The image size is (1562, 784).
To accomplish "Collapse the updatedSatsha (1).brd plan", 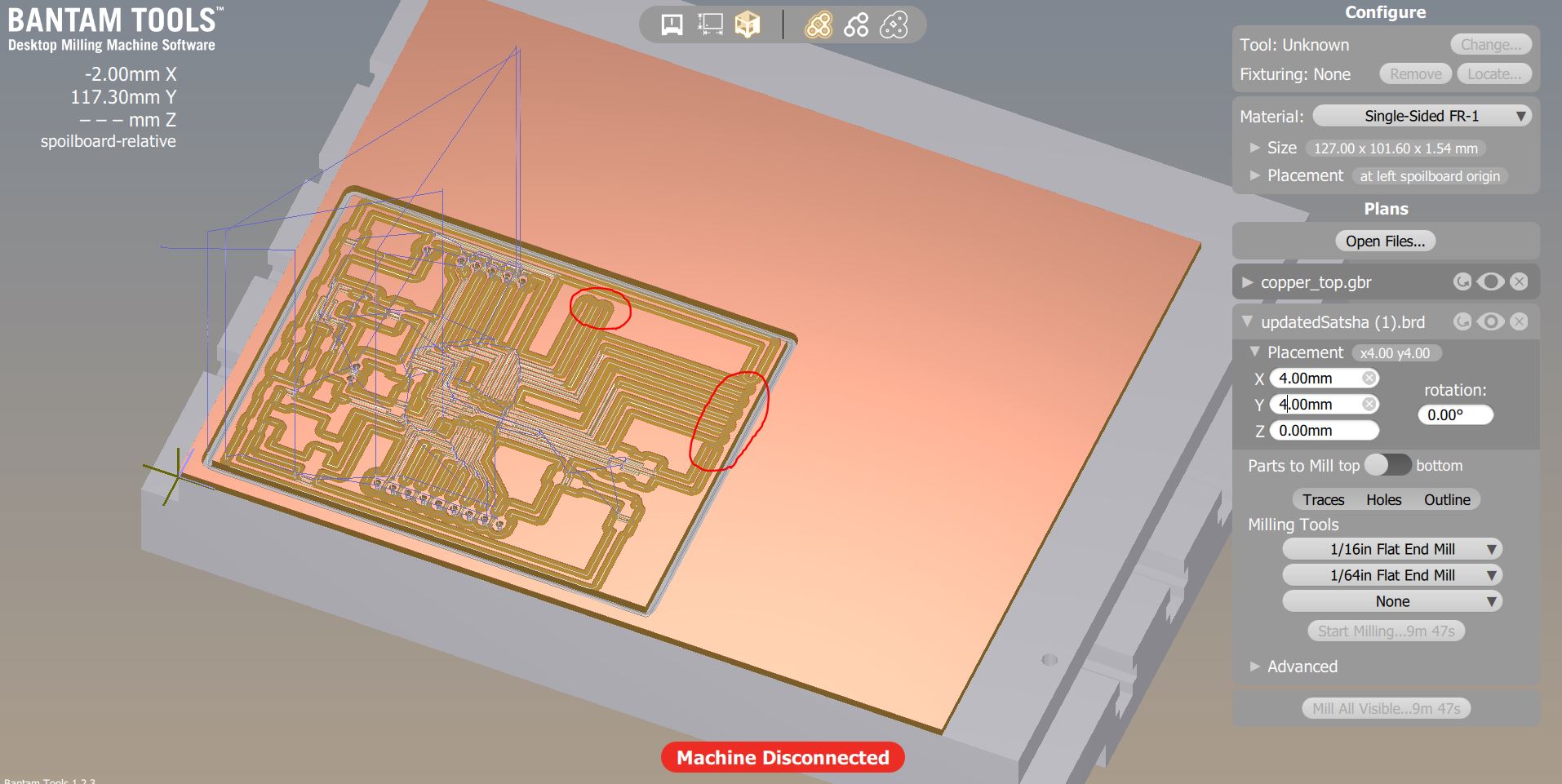I will click(x=1247, y=321).
